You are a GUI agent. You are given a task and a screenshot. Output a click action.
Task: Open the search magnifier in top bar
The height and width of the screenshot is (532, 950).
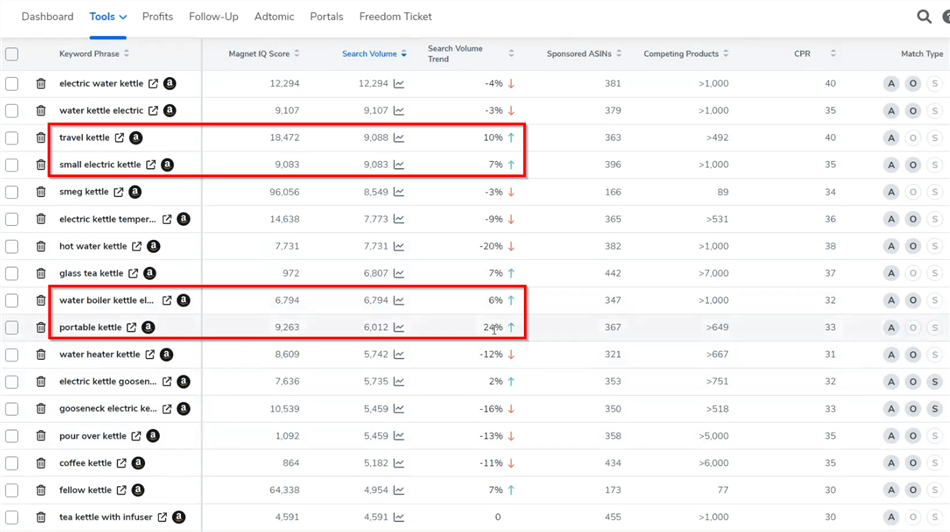924,17
